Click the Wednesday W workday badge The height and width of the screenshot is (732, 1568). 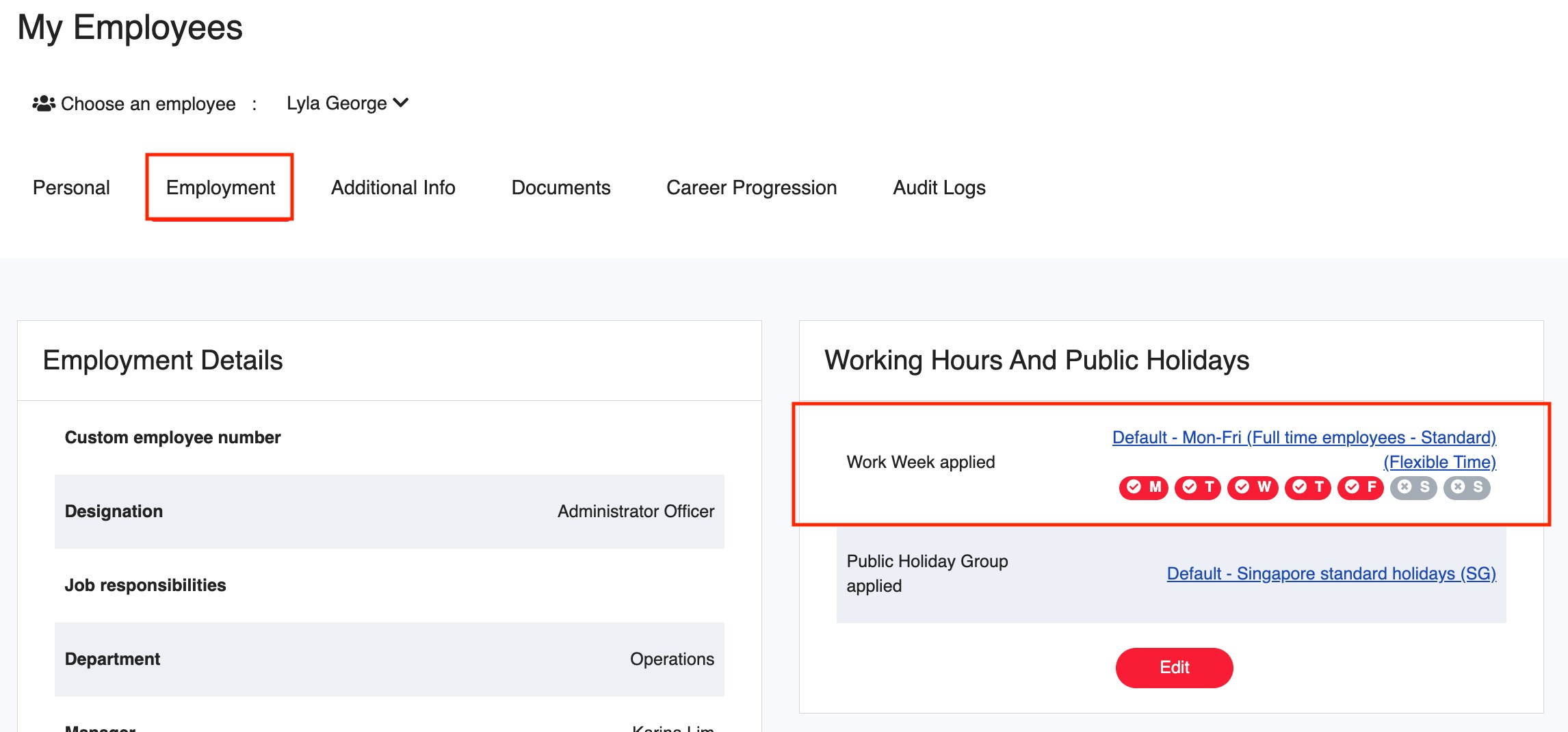click(1253, 487)
